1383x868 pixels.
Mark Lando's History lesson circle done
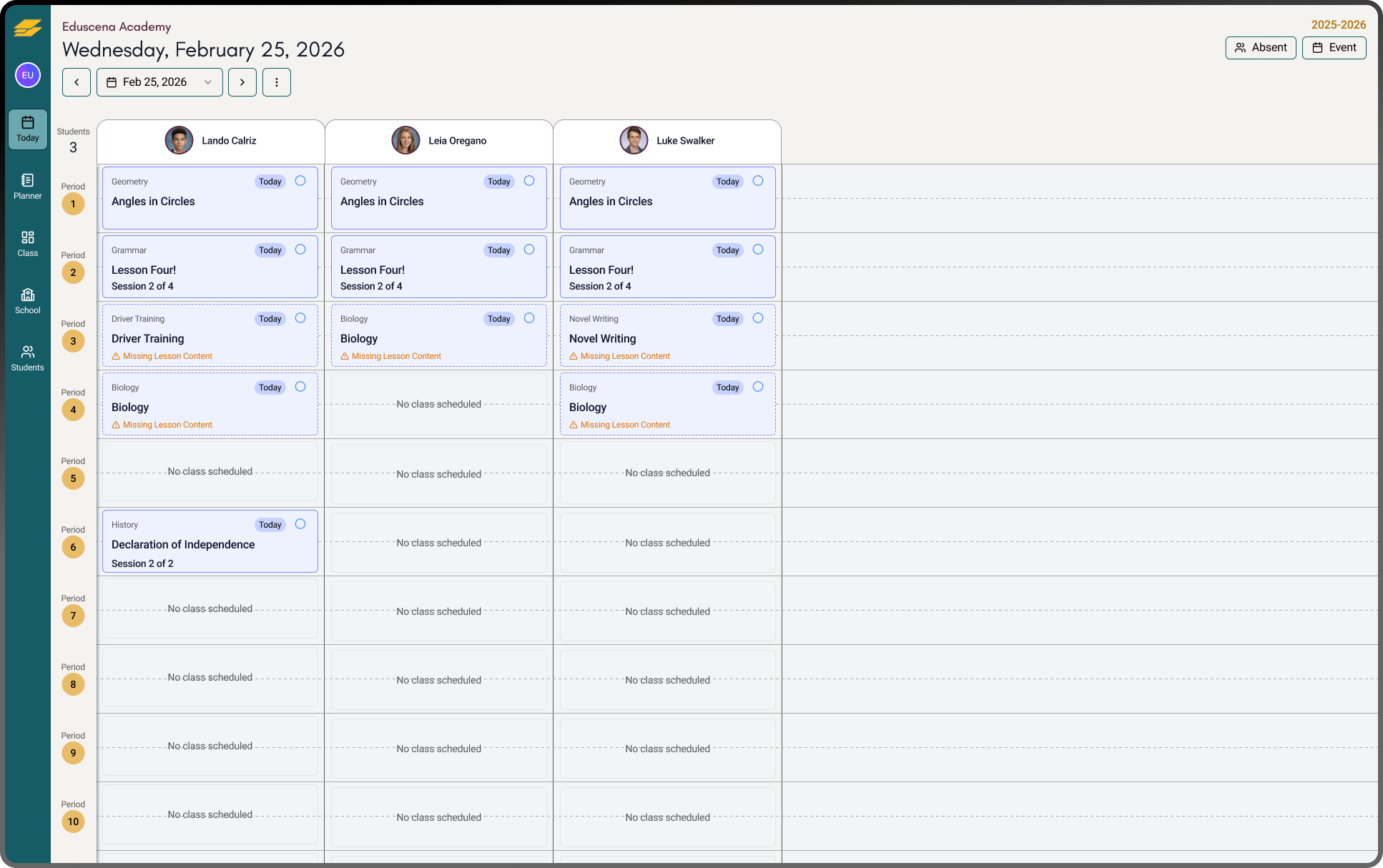[x=300, y=524]
